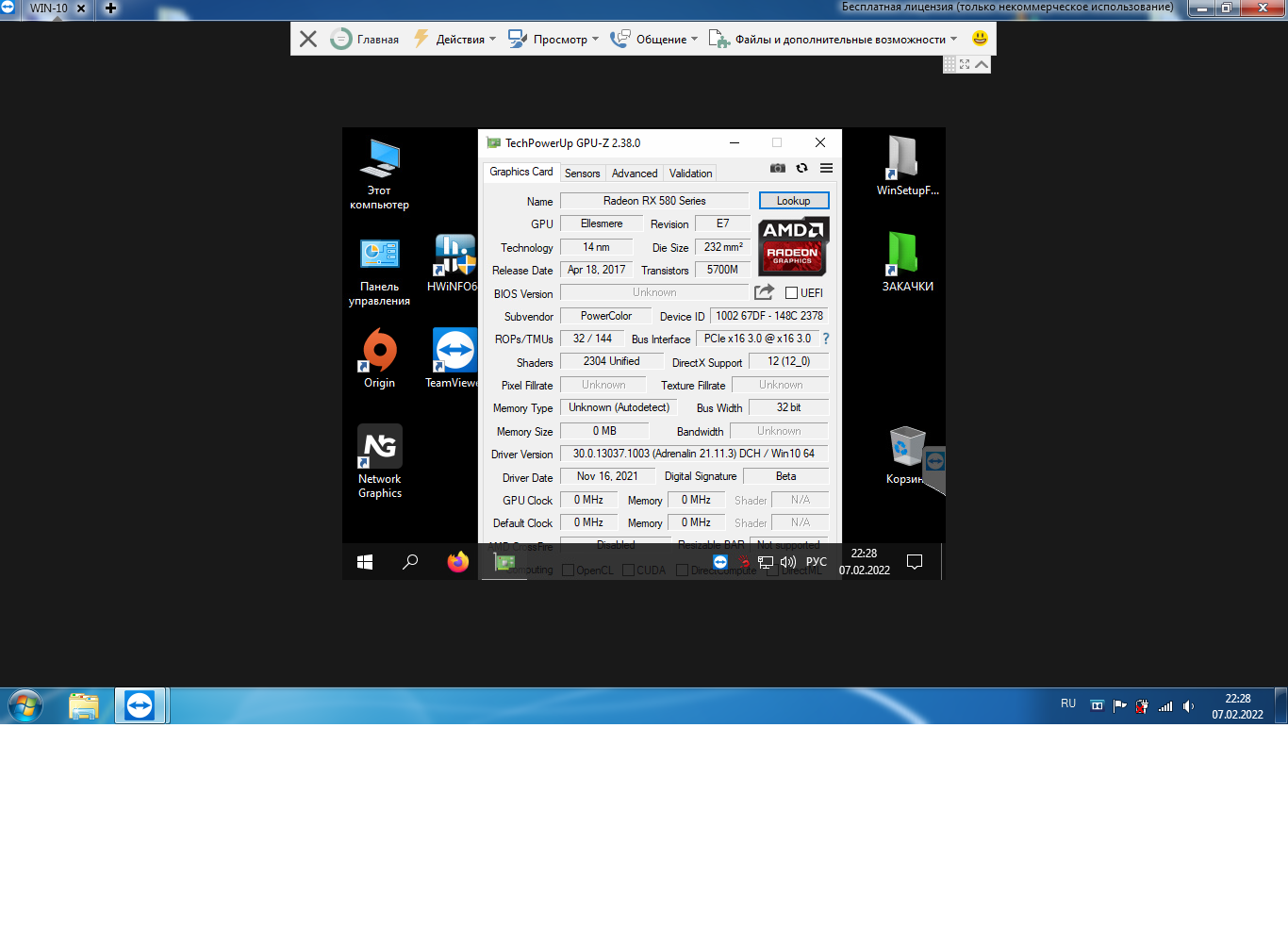Open the GPU-Z hamburger menu
This screenshot has height=943, width=1288.
826,168
